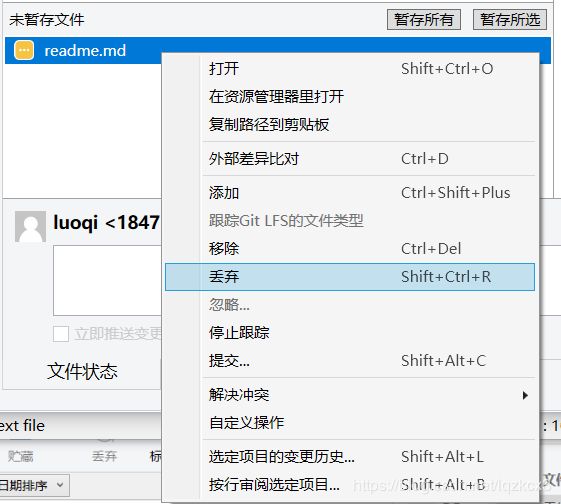Click the luoqi user avatar icon
The image size is (561, 504).
tap(30, 226)
